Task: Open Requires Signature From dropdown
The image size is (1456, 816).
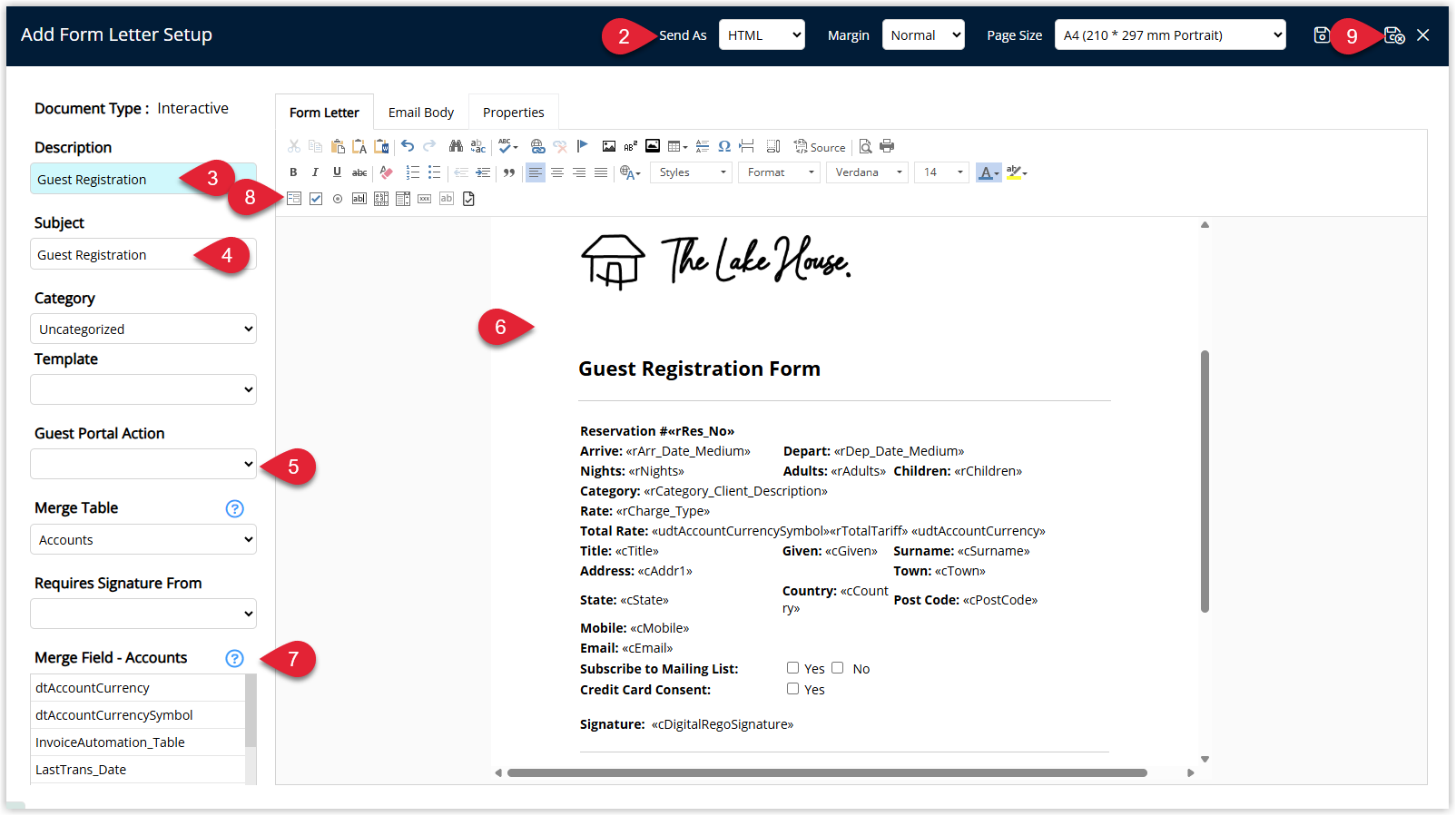Action: coord(143,614)
